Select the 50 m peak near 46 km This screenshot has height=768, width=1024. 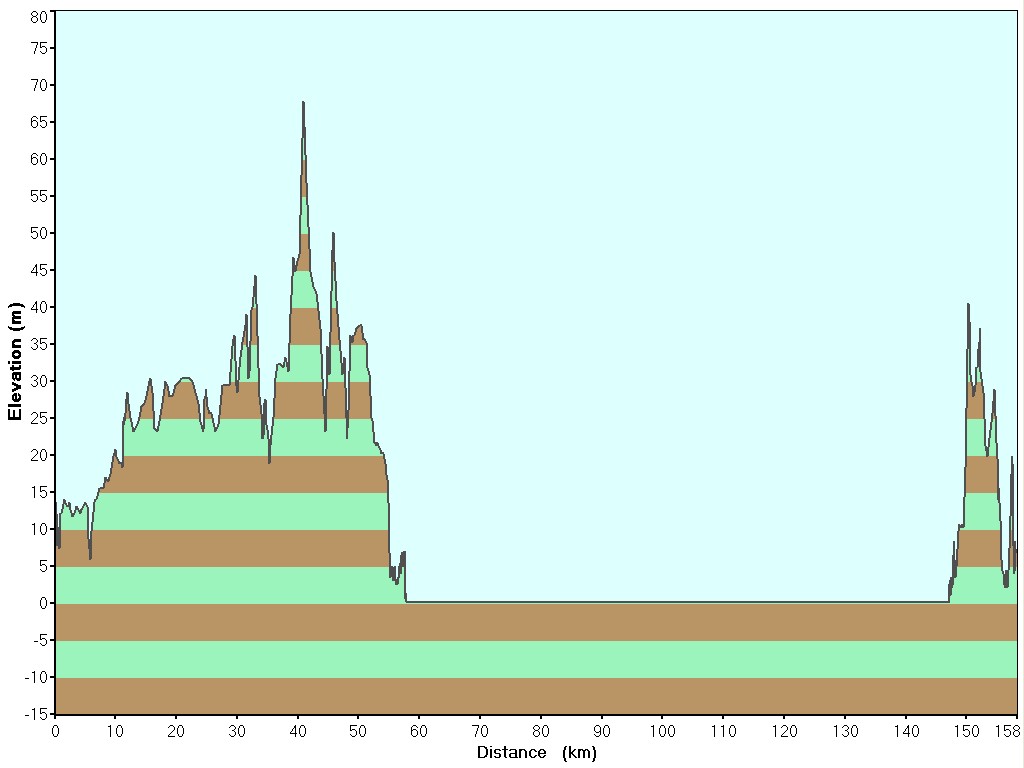pos(333,234)
